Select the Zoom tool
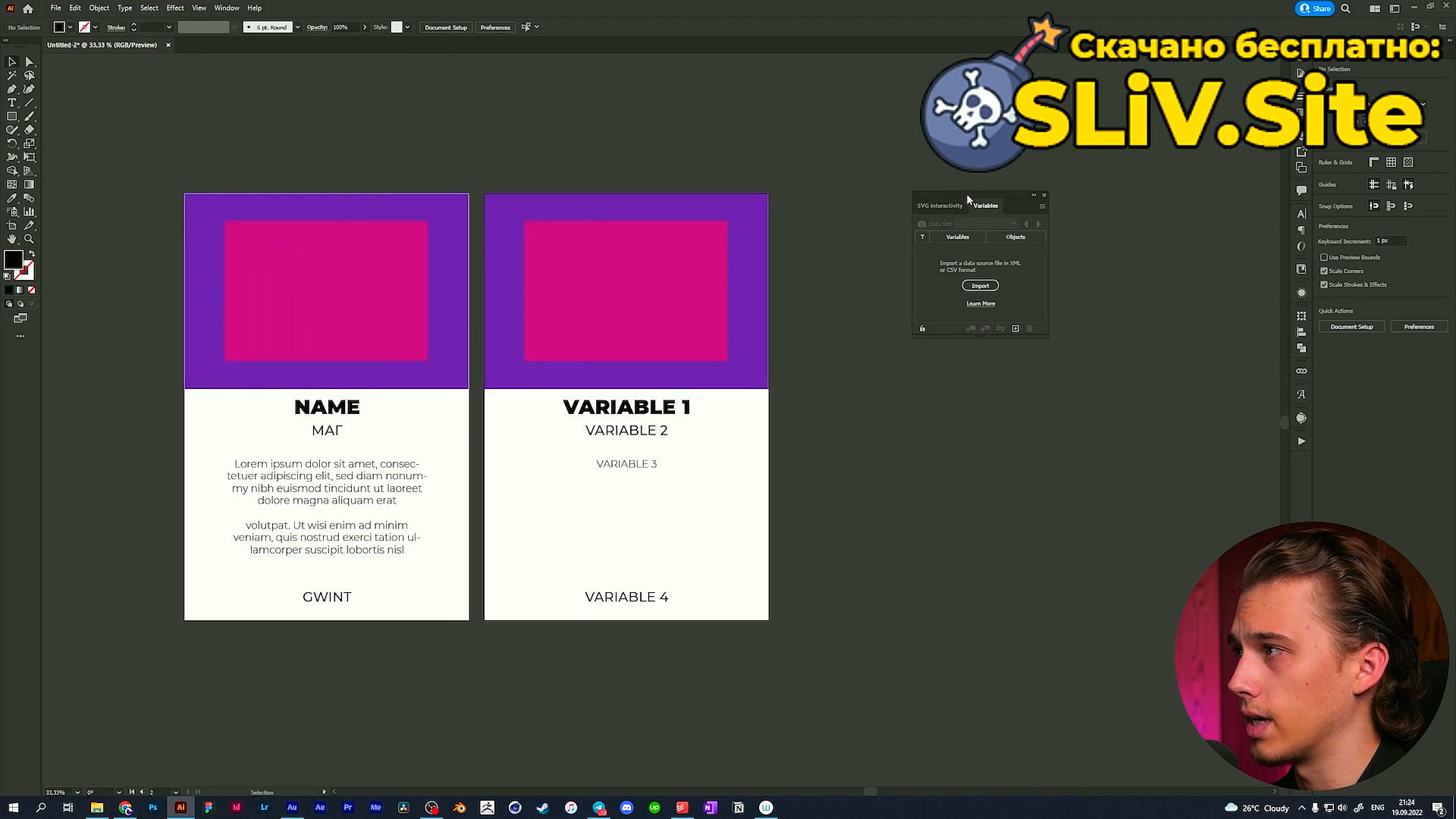 tap(30, 240)
